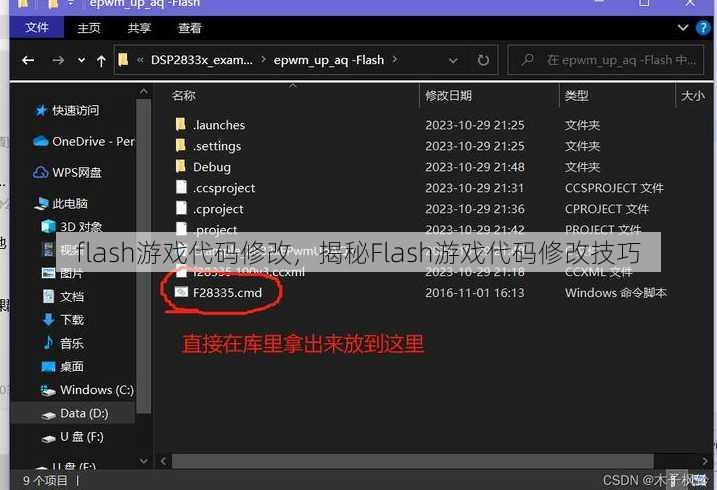717x490 pixels.
Task: Switch to the 共享 ribbon tab
Action: 139,28
